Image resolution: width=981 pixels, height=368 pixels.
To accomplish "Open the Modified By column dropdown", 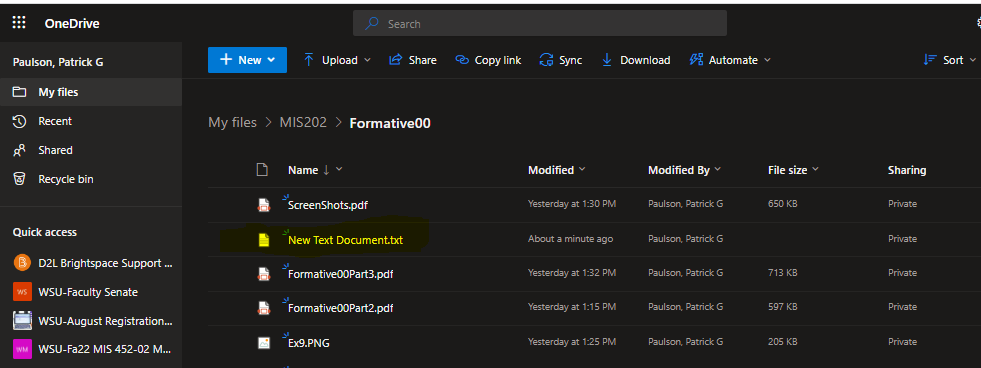I will (x=684, y=170).
